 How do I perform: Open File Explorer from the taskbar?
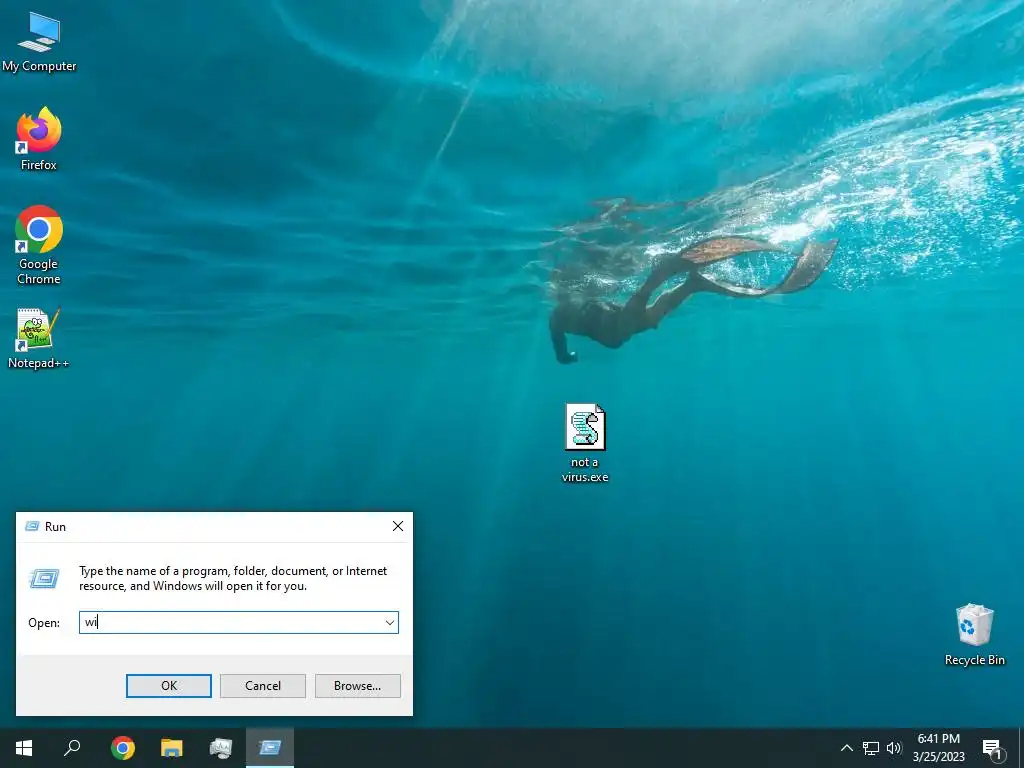172,748
